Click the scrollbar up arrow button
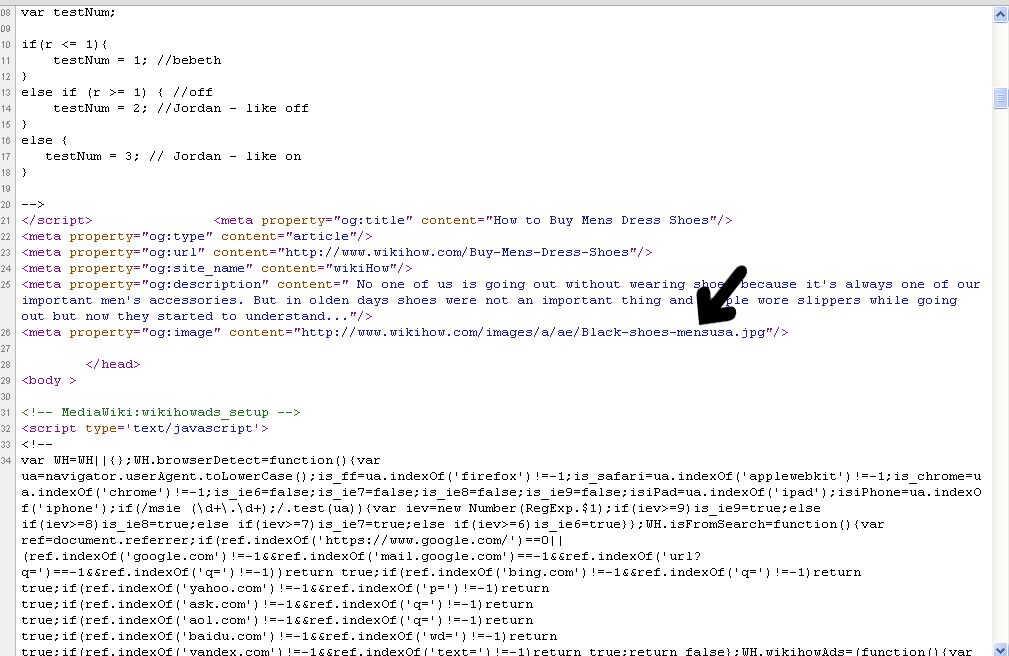1009x656 pixels. click(1000, 14)
